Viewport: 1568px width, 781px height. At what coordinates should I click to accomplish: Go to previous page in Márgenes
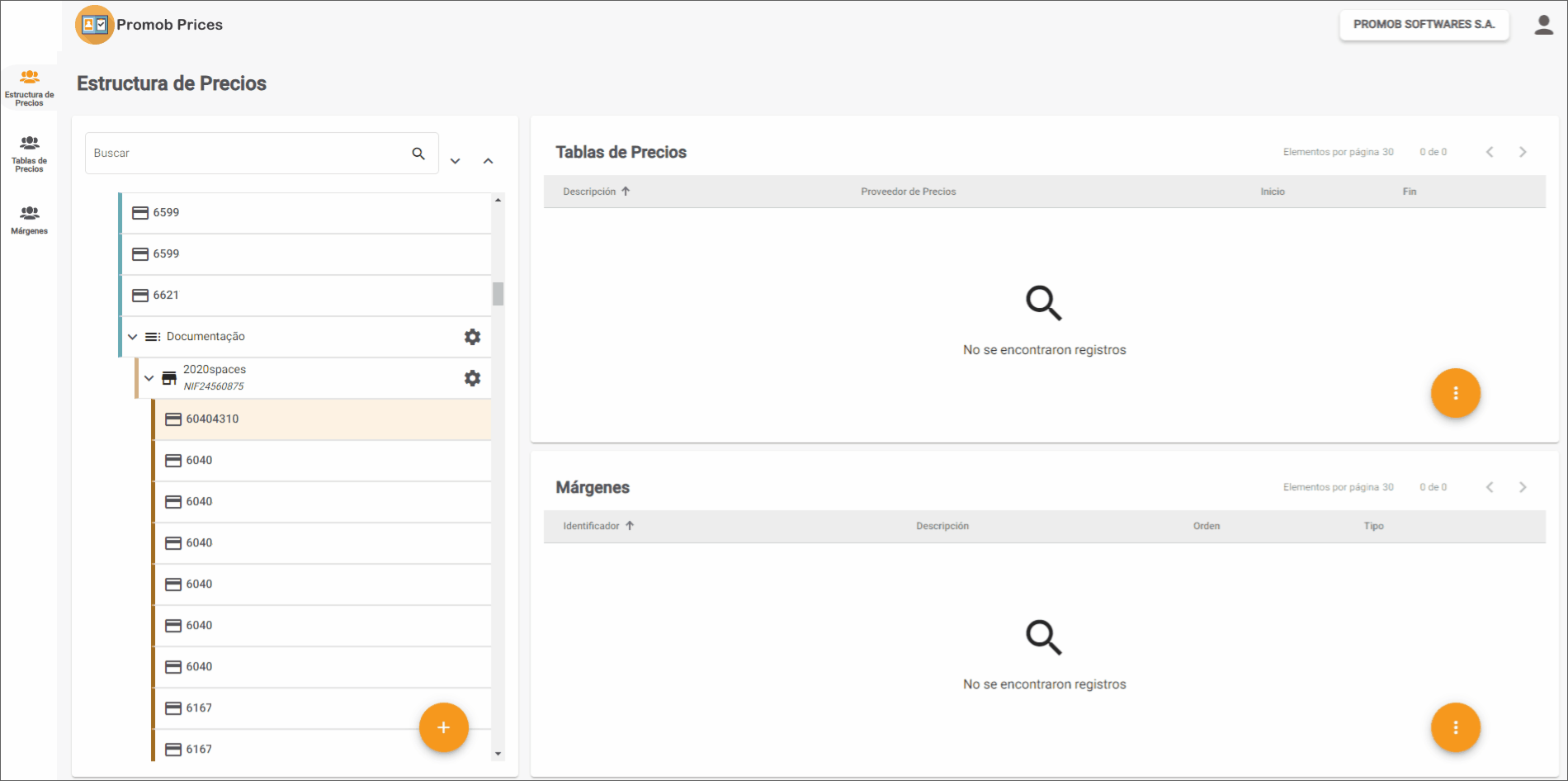pos(1490,487)
